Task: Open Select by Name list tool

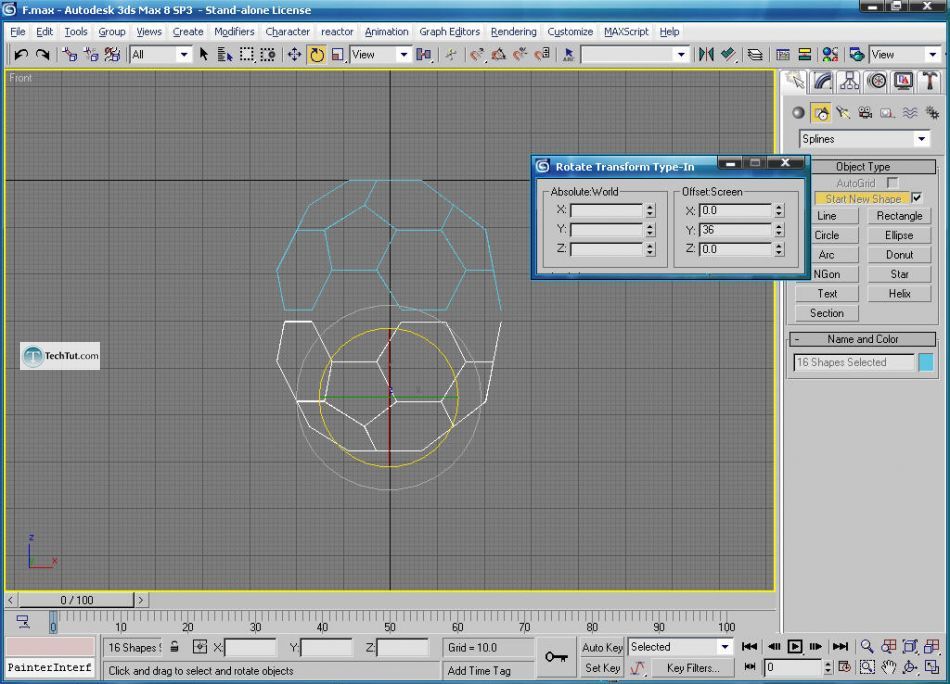Action: click(x=225, y=55)
